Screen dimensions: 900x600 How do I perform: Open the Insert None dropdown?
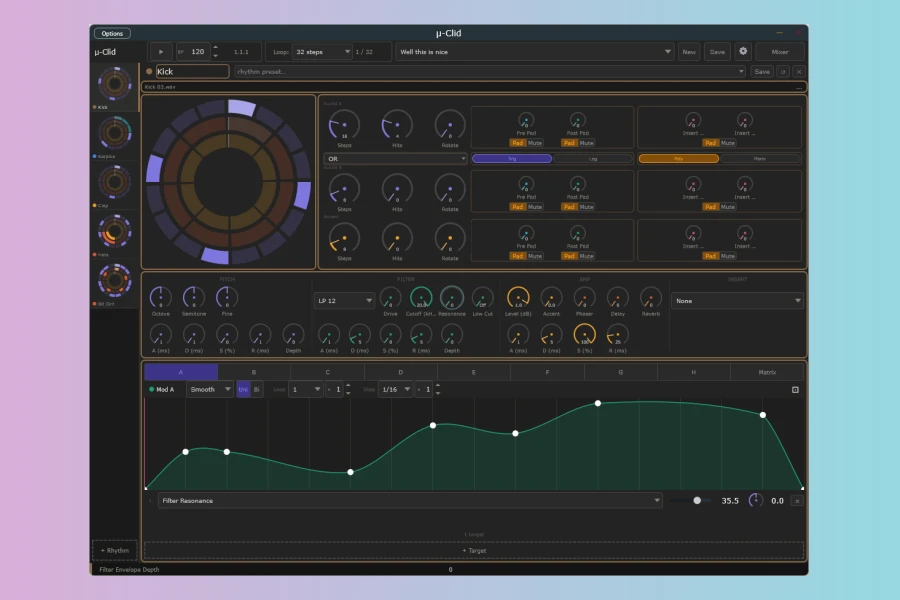tap(737, 301)
